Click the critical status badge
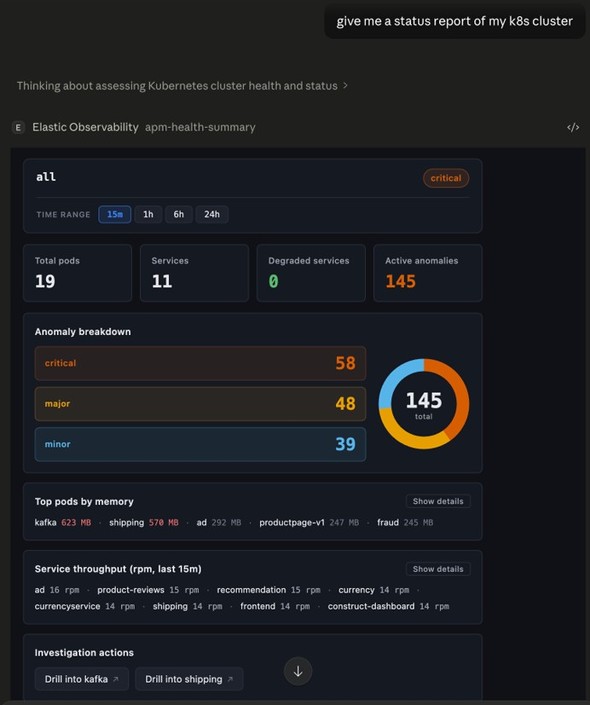The image size is (590, 705). [x=446, y=178]
